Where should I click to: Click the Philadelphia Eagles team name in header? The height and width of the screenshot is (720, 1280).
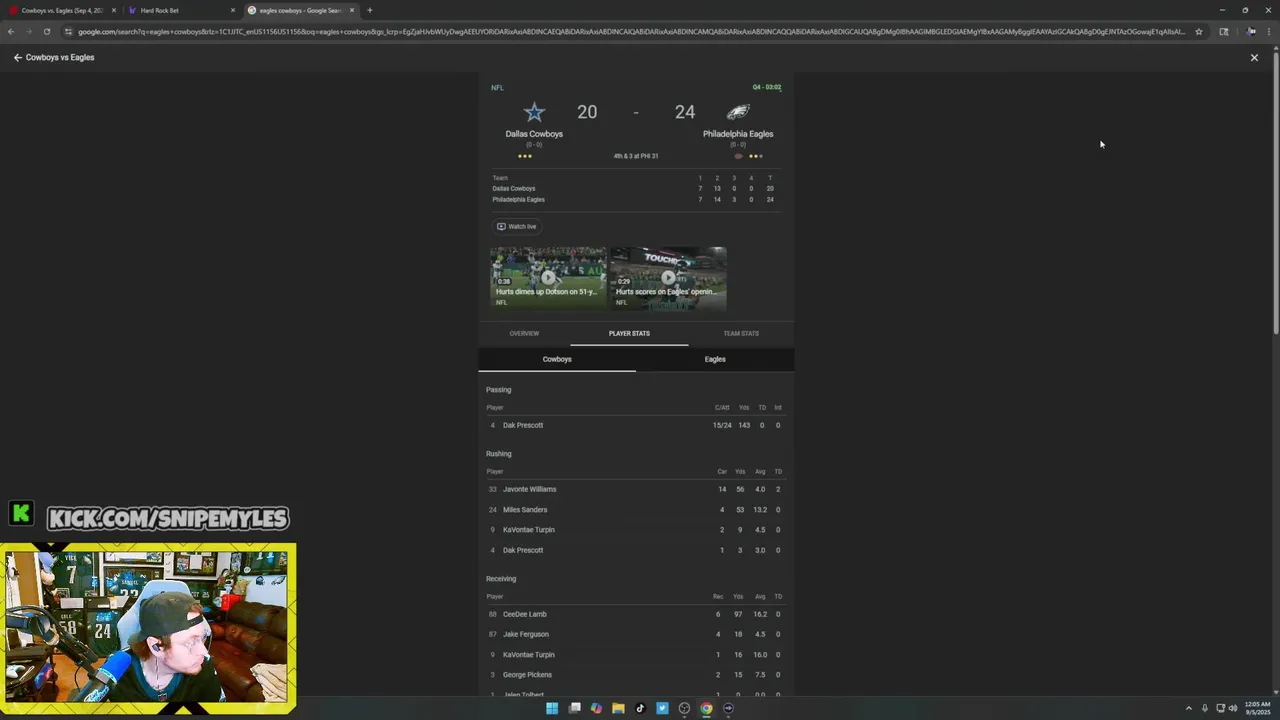pos(738,134)
